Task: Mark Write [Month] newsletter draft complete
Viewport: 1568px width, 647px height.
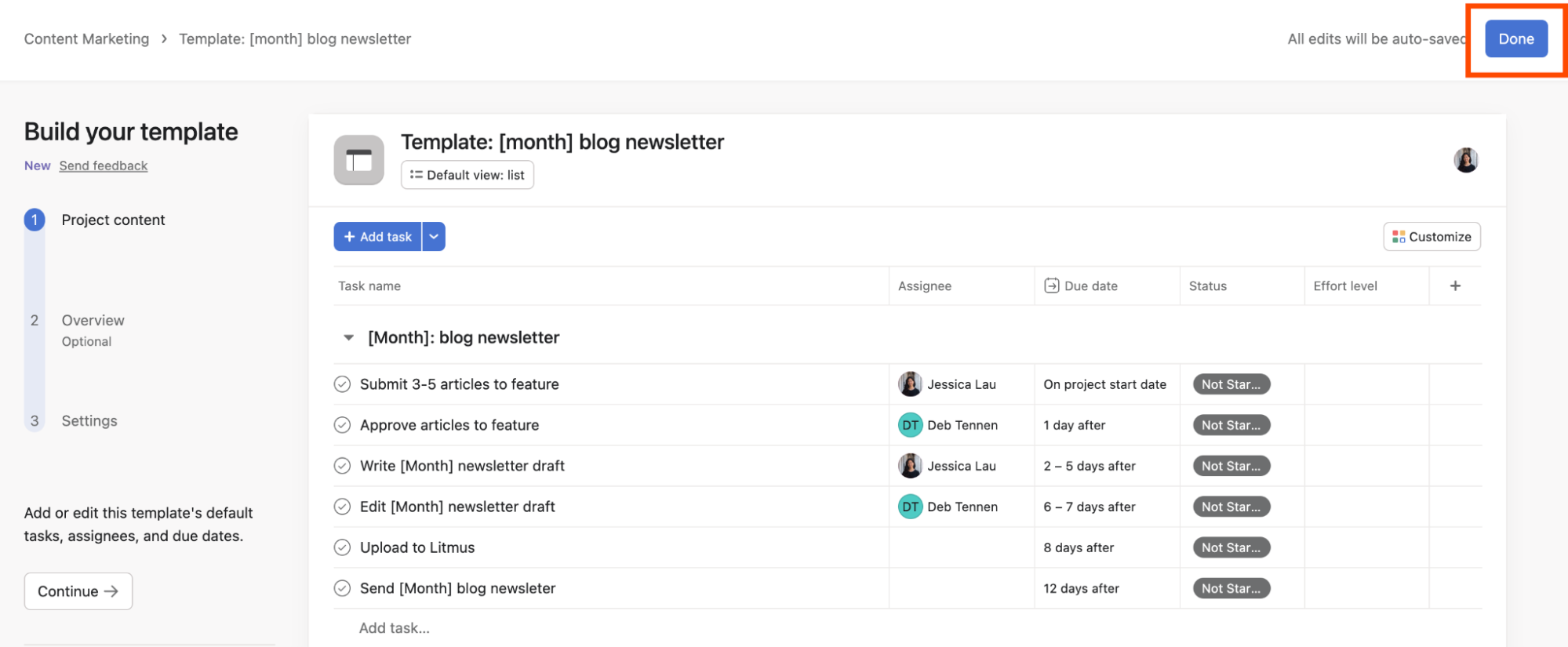Action: 342,466
